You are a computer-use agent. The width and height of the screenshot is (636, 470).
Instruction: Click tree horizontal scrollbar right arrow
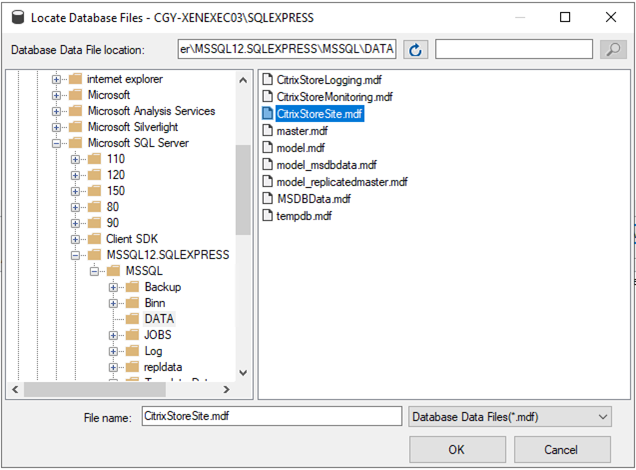tap(227, 390)
